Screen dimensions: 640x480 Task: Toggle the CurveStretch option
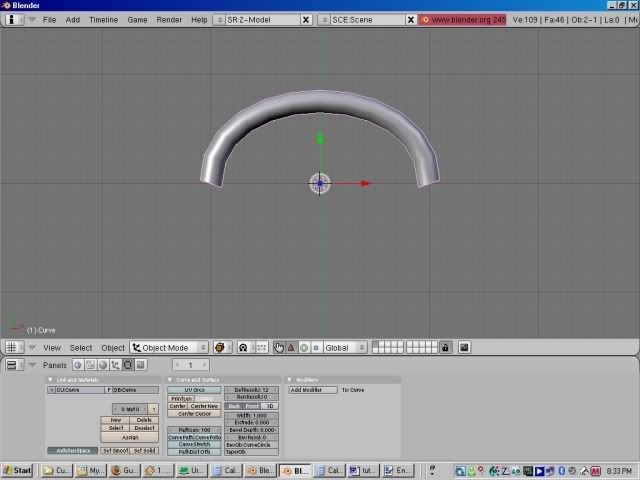pos(194,444)
